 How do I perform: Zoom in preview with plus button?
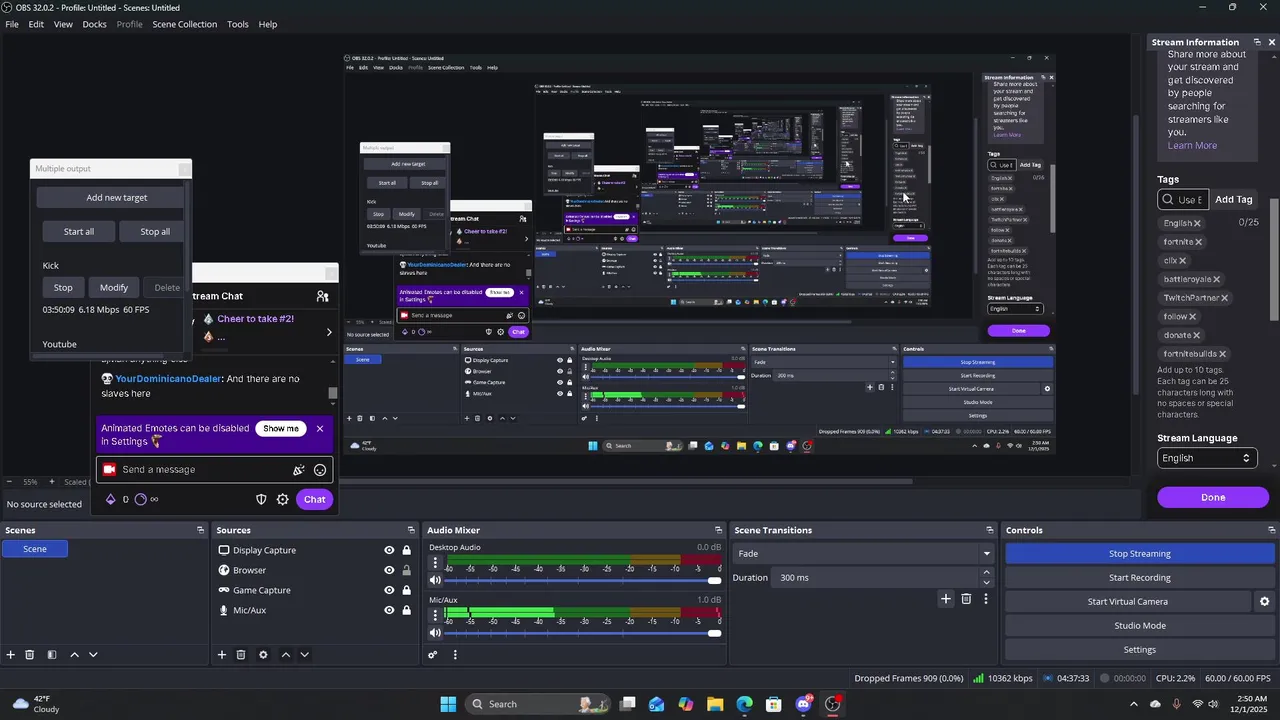[52, 482]
